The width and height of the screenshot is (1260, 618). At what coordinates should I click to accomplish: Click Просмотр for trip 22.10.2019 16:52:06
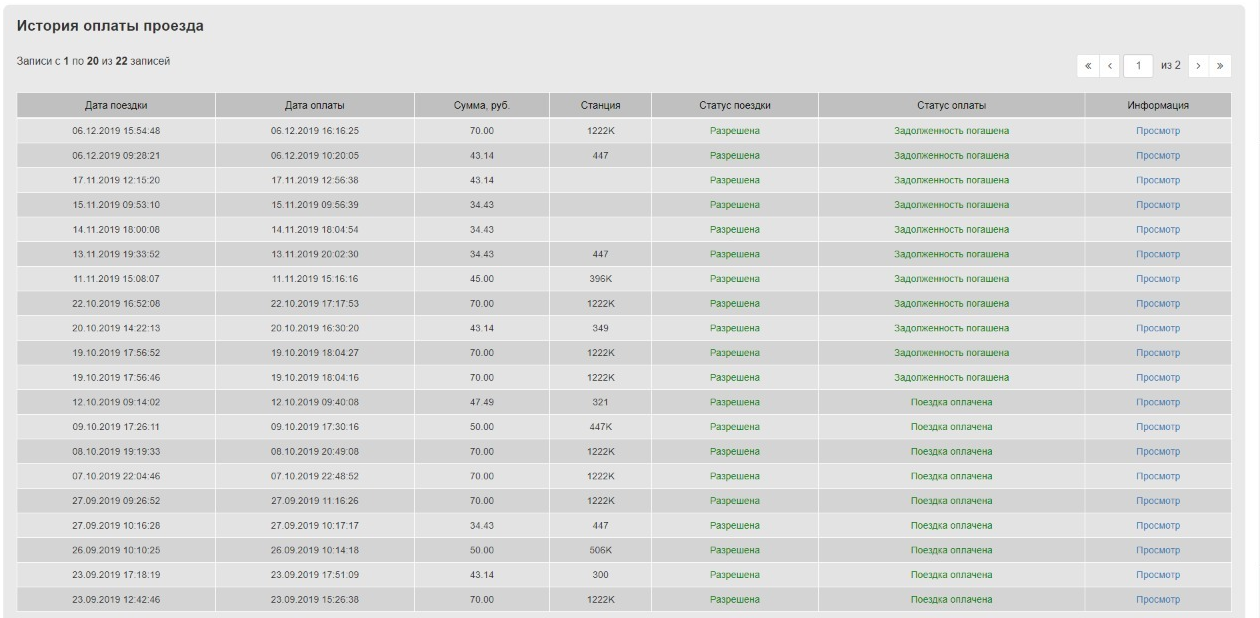click(x=1158, y=303)
